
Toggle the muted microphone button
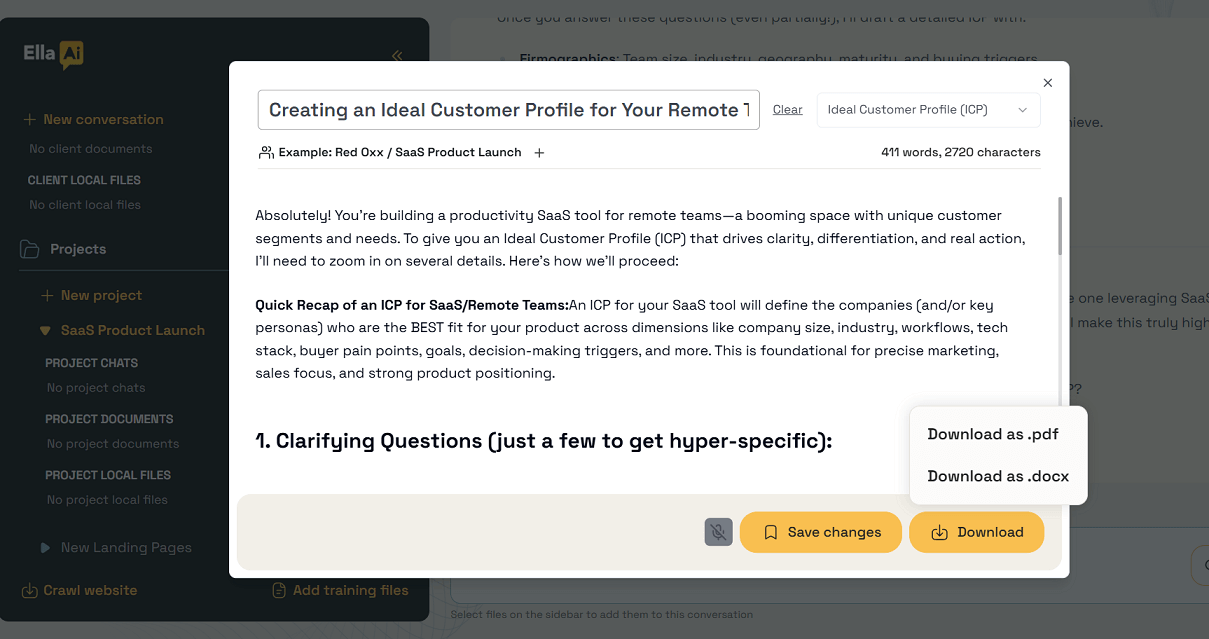pos(718,532)
